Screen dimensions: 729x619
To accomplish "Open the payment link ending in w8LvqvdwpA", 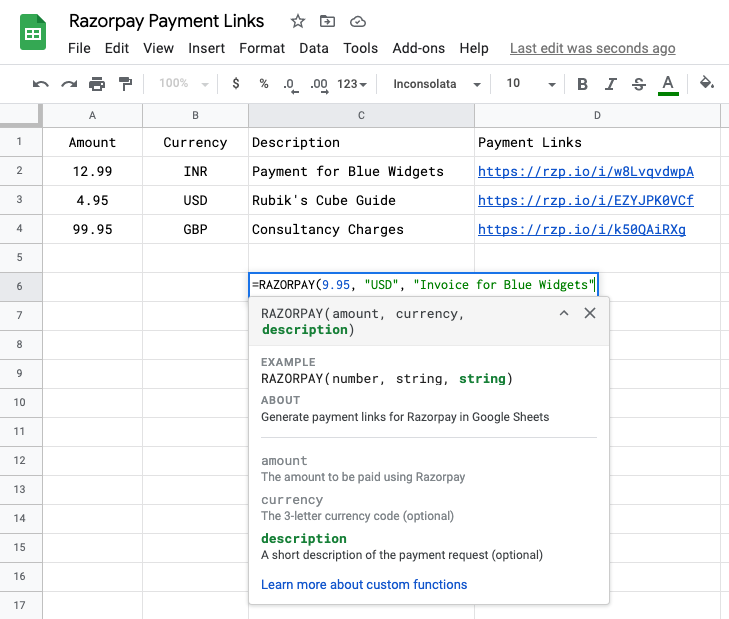I will pos(586,172).
